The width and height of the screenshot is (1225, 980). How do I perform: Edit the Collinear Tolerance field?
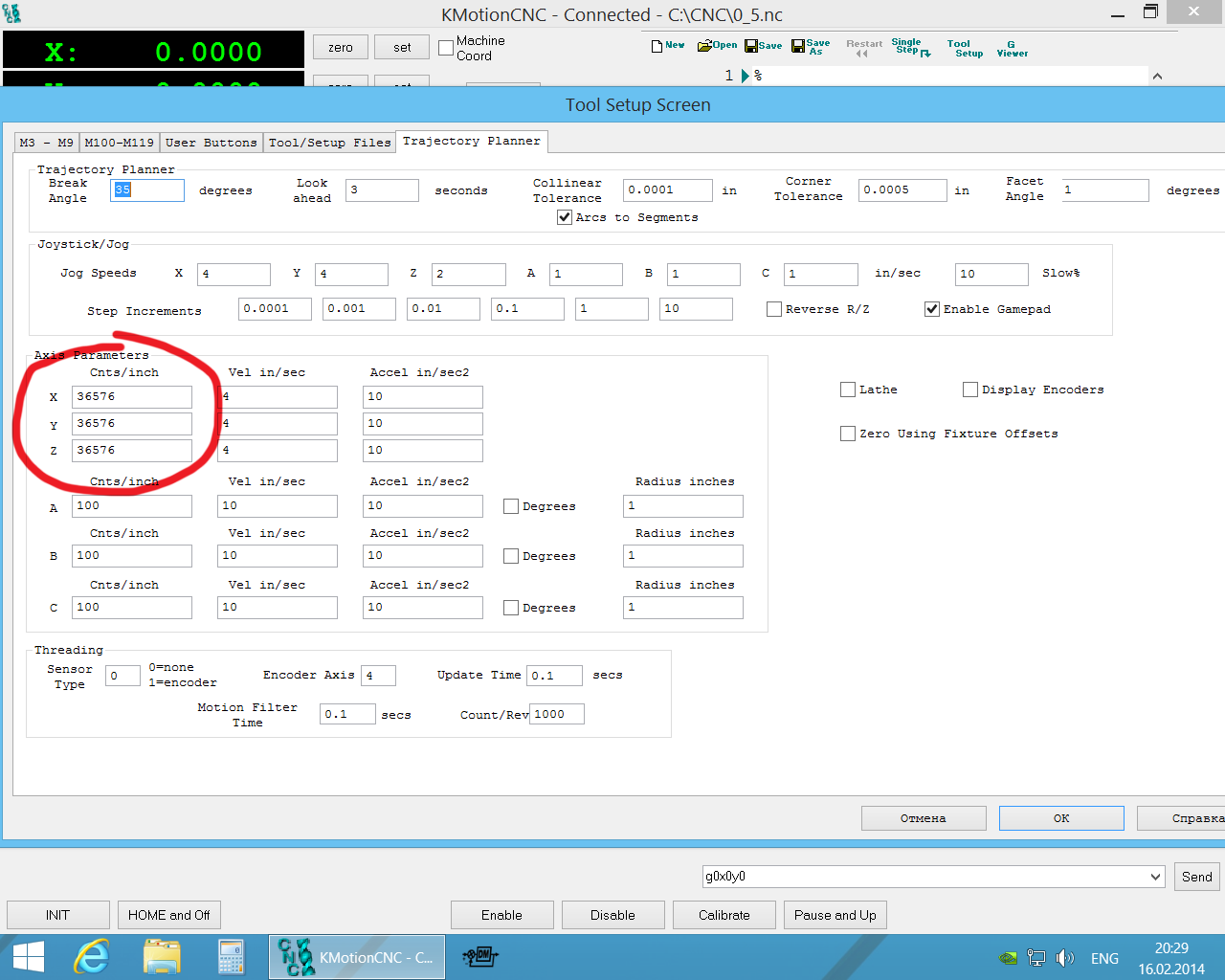coord(668,190)
